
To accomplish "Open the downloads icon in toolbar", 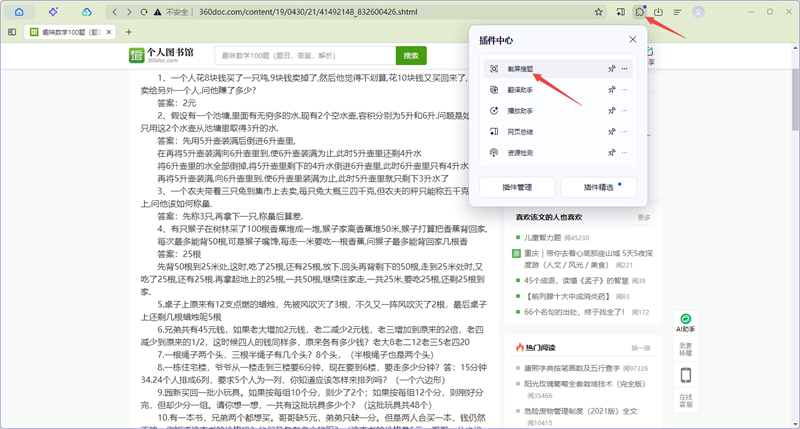I will 658,12.
